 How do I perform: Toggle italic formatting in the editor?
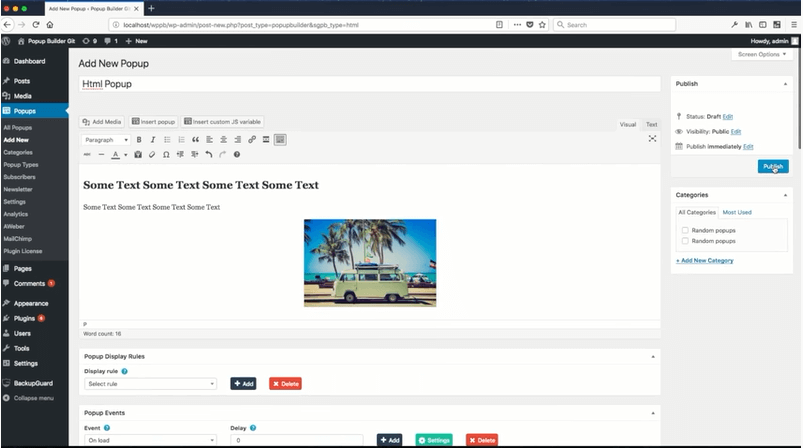pyautogui.click(x=153, y=140)
